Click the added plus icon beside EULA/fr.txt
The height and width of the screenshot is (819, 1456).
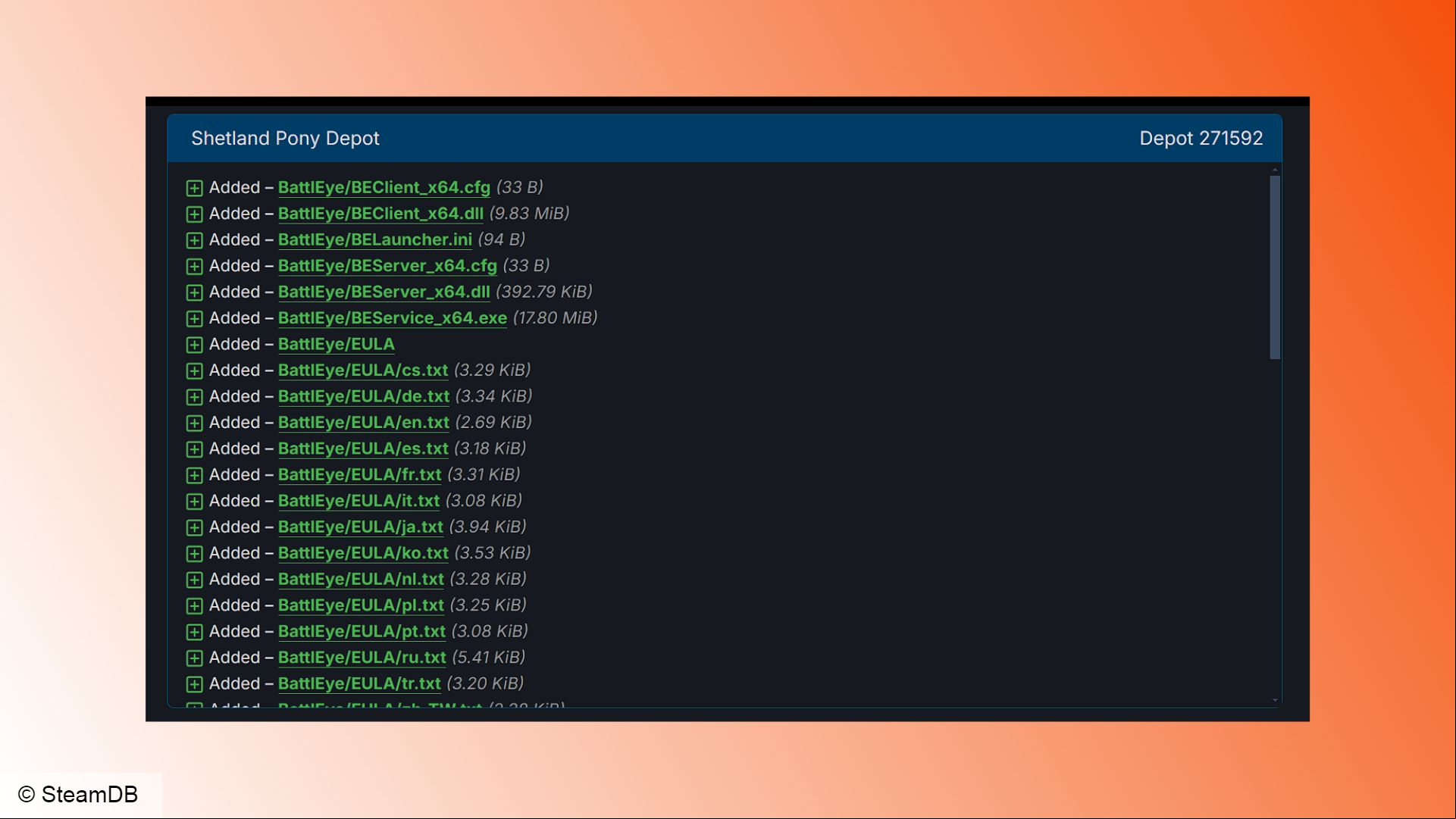pos(194,476)
